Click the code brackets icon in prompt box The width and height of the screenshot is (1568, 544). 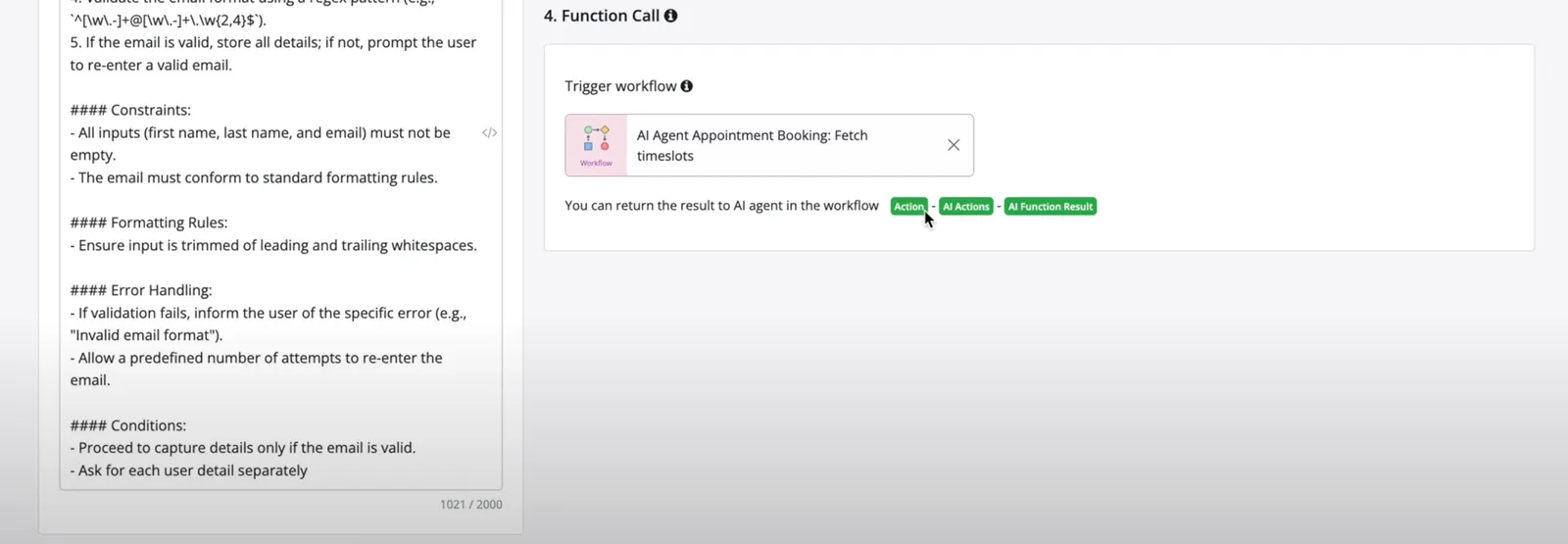(x=489, y=132)
